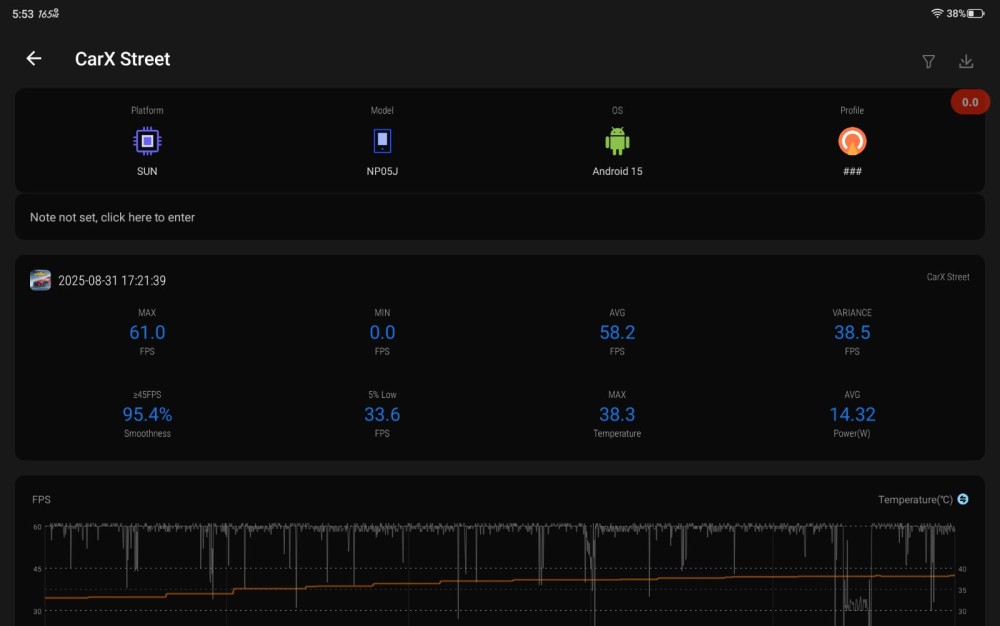Click the 14.32 average Power value

click(x=852, y=414)
